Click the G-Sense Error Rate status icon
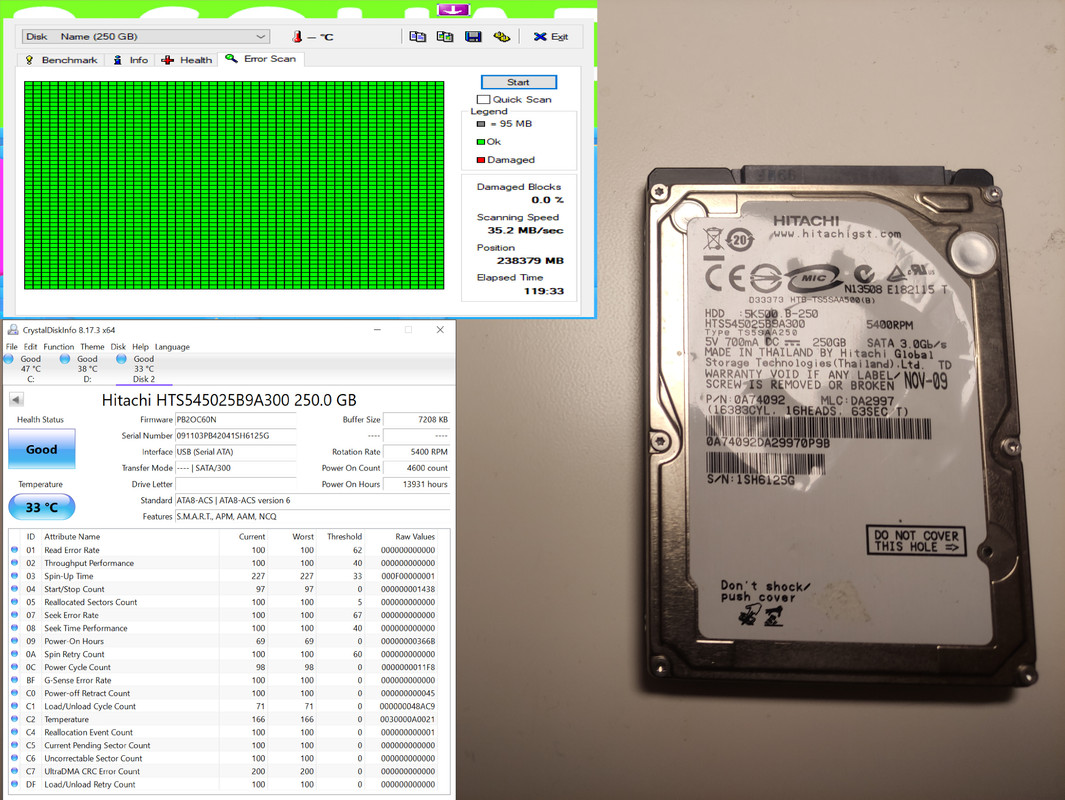Image resolution: width=1065 pixels, height=800 pixels. tap(15, 680)
